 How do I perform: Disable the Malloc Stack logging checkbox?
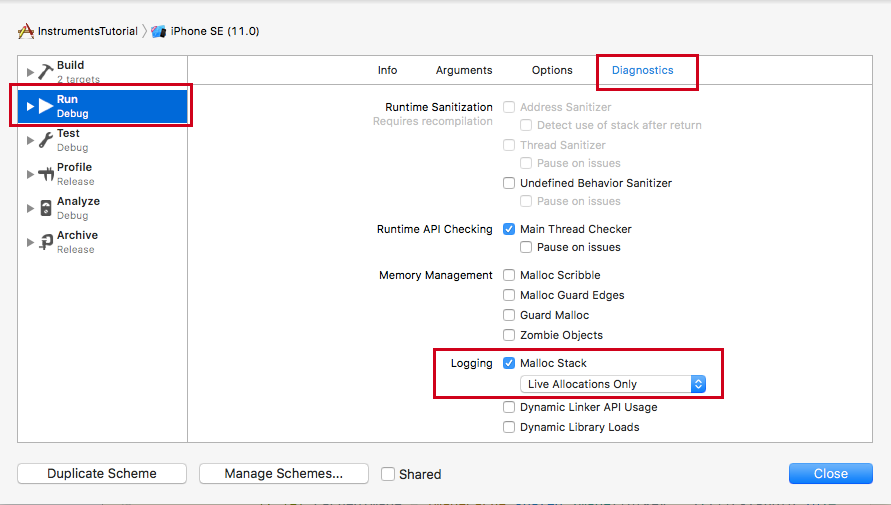pyautogui.click(x=509, y=363)
